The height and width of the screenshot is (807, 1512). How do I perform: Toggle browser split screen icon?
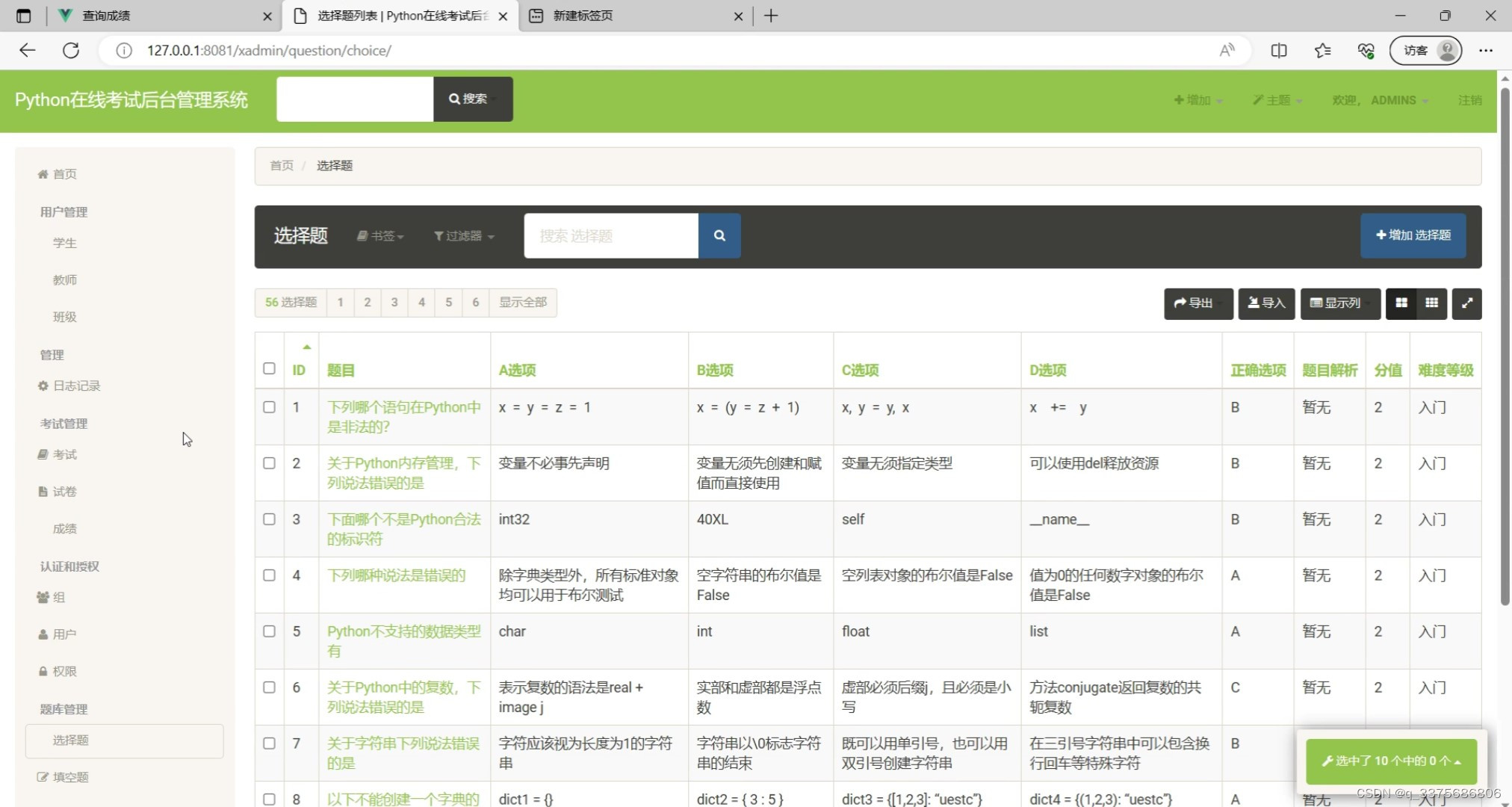coord(1278,51)
